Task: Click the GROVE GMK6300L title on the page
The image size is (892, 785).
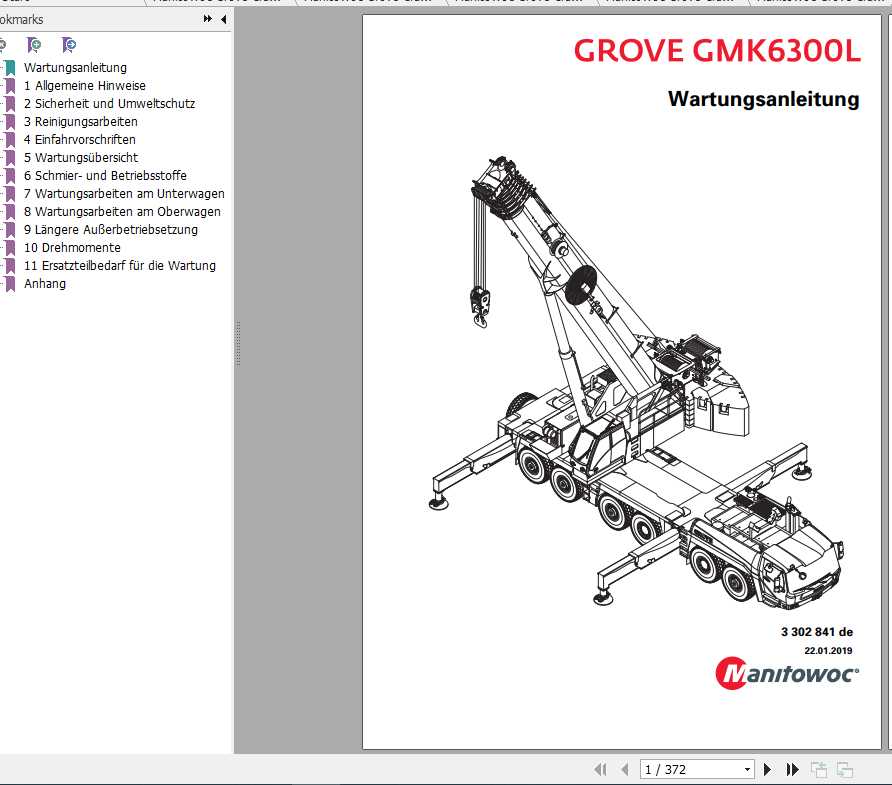Action: 717,51
